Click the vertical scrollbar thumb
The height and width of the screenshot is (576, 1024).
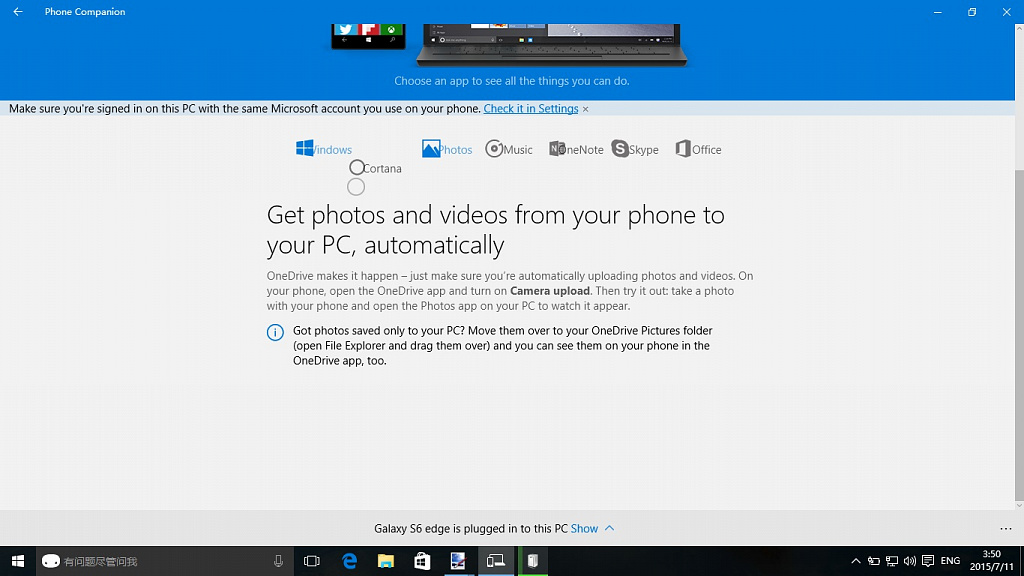click(x=1019, y=334)
